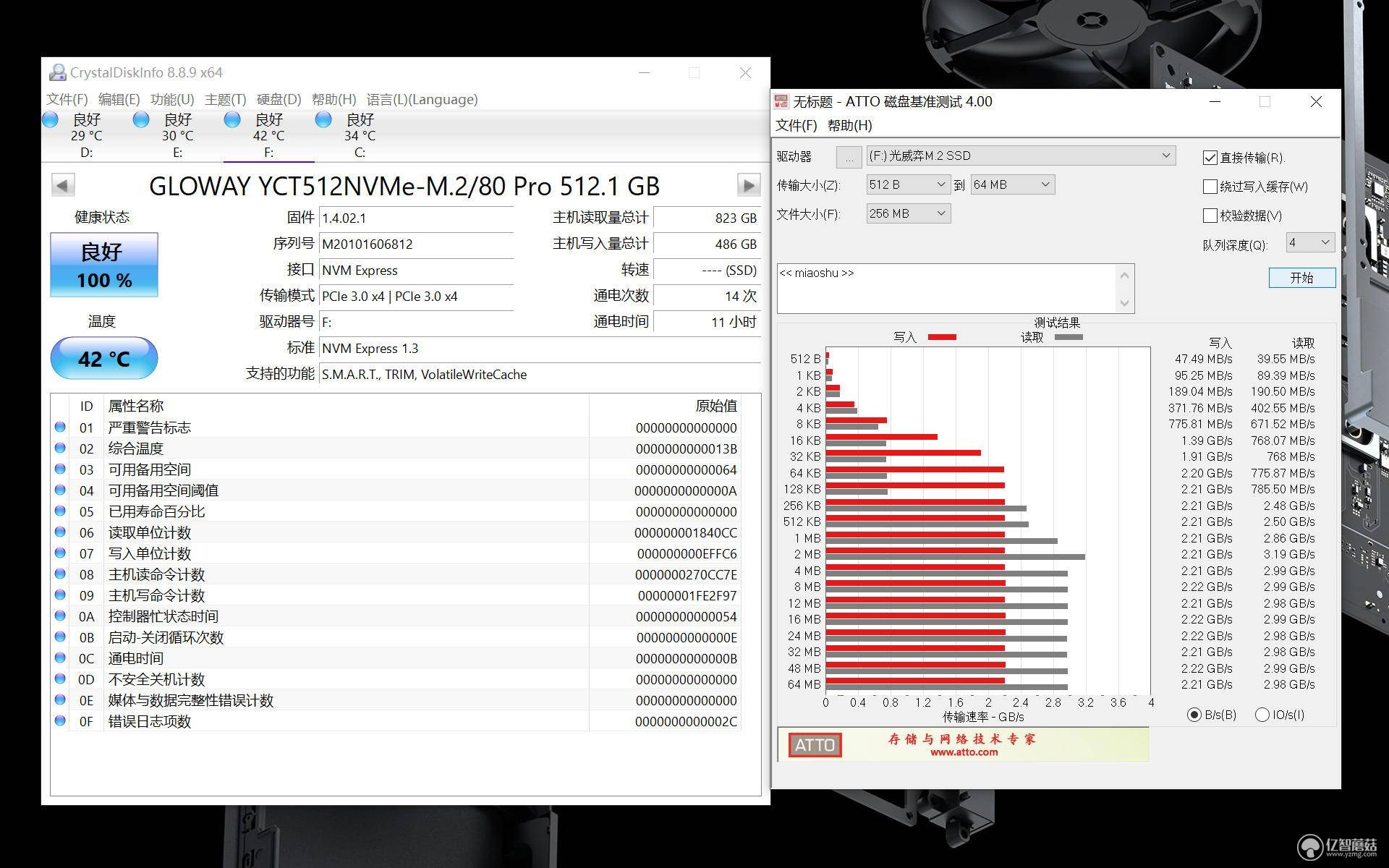The width and height of the screenshot is (1389, 868).
Task: Click status dot for attribute 0F 错误日志项数
Action: pos(60,720)
